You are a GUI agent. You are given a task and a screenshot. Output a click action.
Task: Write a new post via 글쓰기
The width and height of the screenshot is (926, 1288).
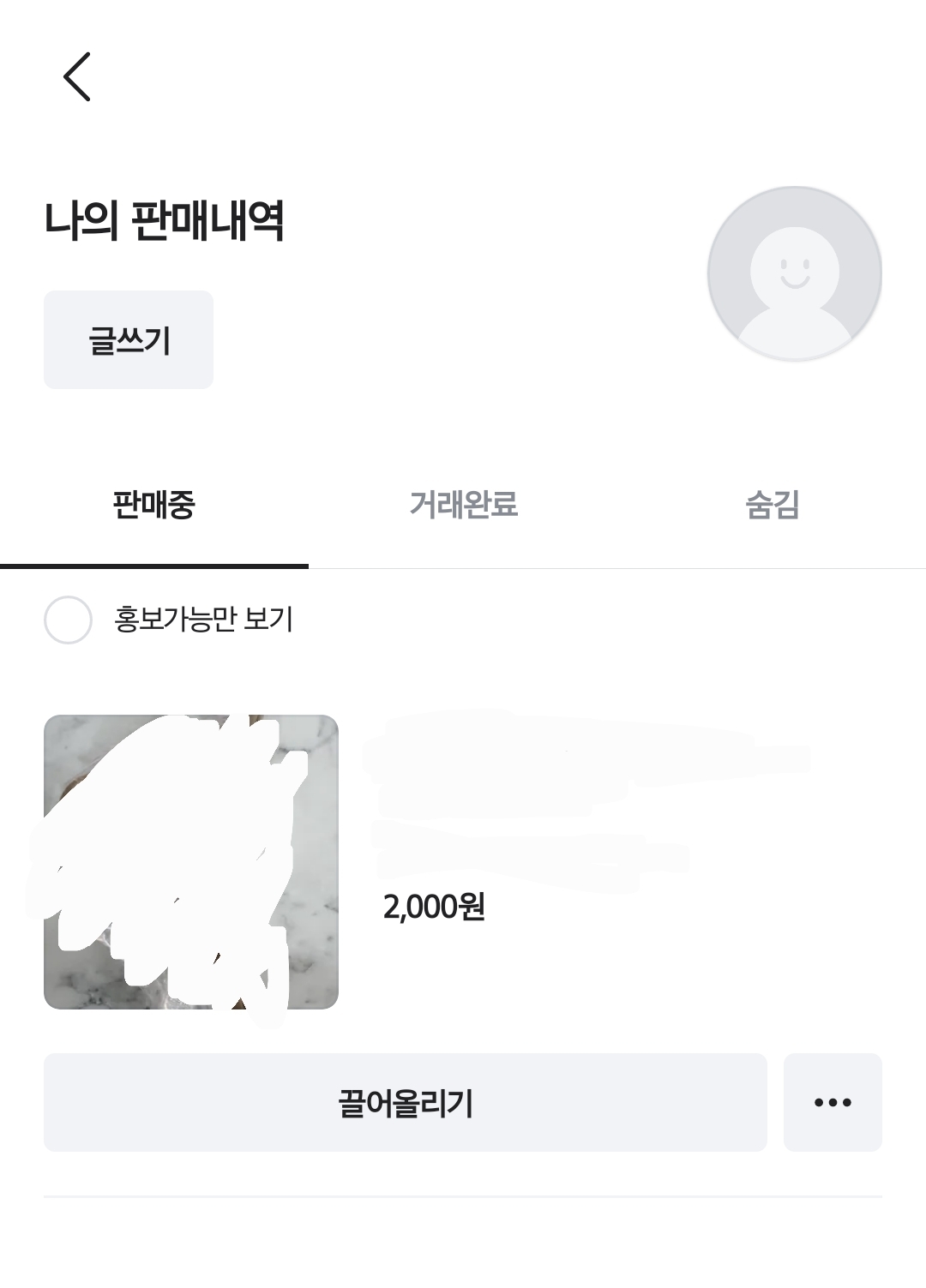click(129, 340)
